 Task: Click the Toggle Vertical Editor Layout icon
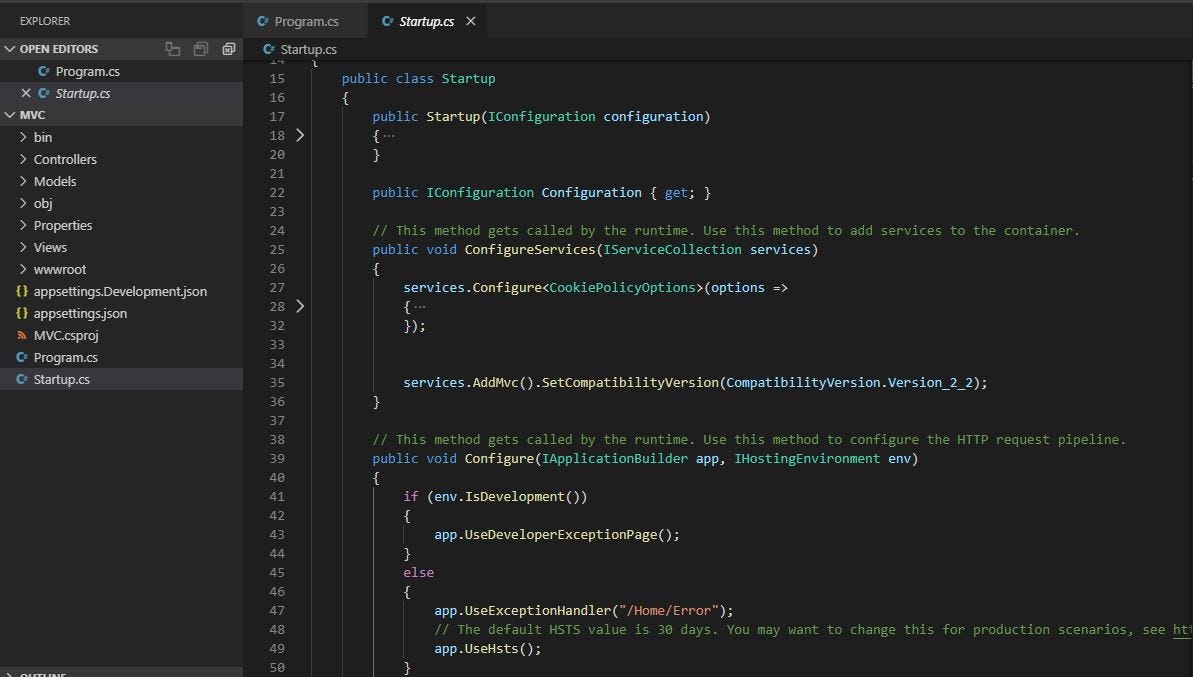(172, 48)
